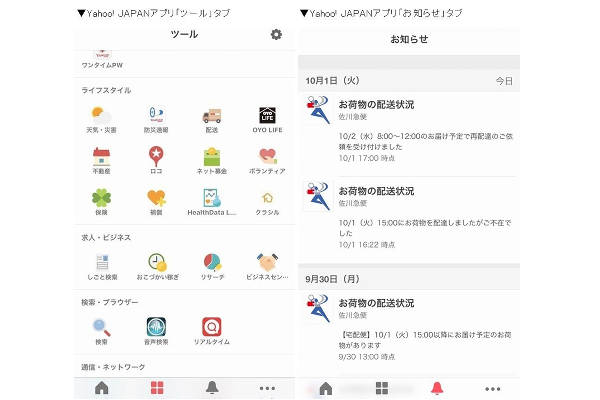Select red grid tools tab on ツール screen
Screen dimensions: 600x400
(x=157, y=388)
